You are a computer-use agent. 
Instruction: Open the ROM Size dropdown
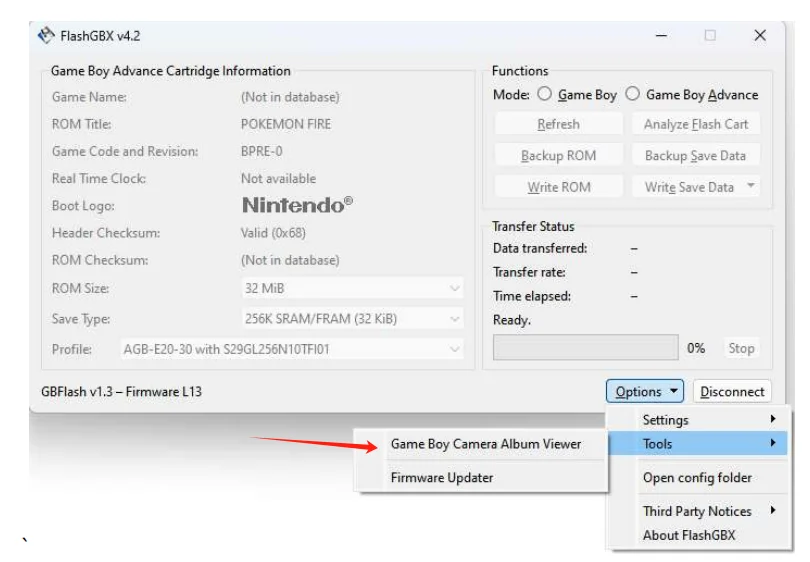click(352, 289)
